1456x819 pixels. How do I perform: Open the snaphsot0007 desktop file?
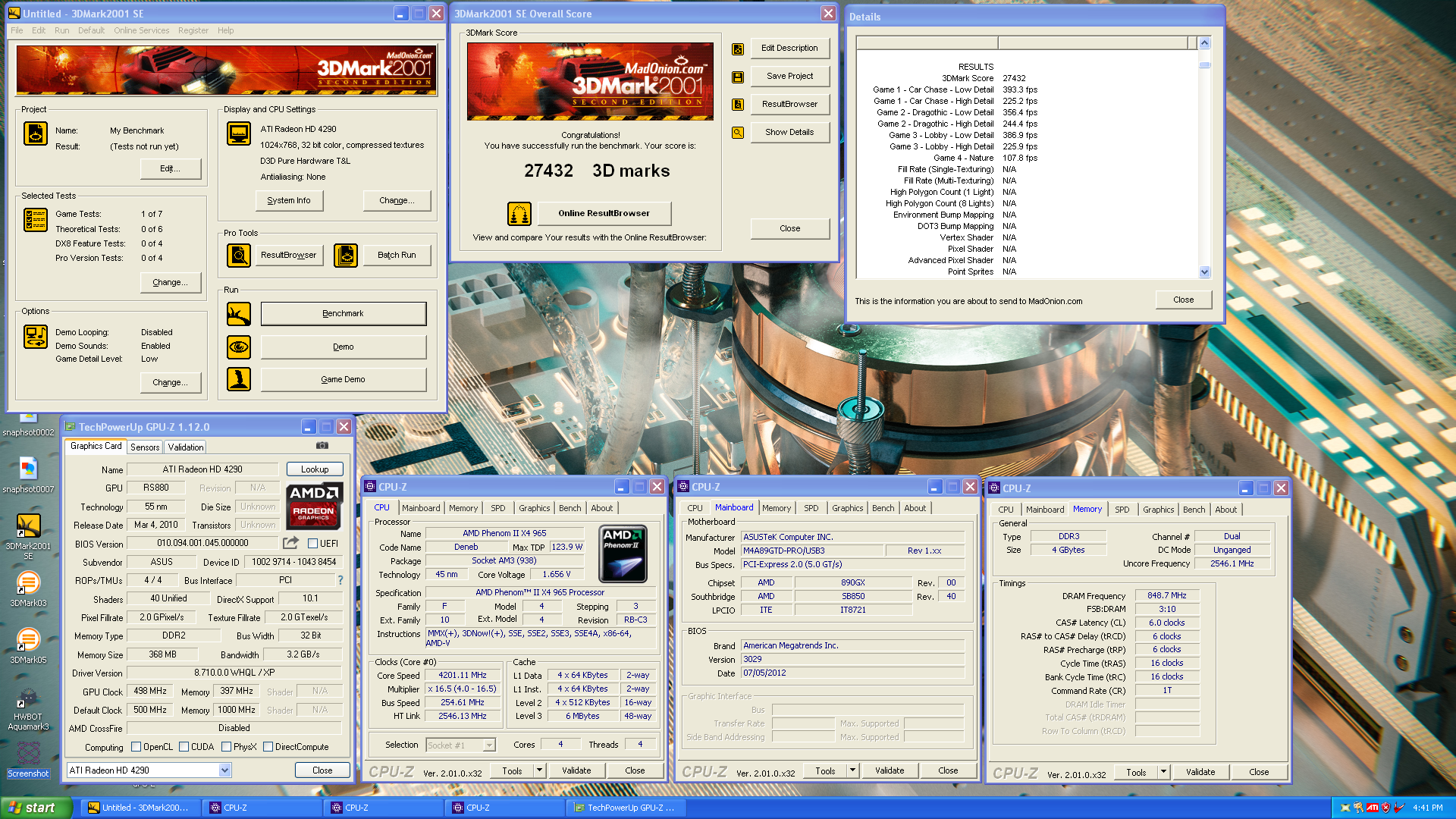pos(28,475)
